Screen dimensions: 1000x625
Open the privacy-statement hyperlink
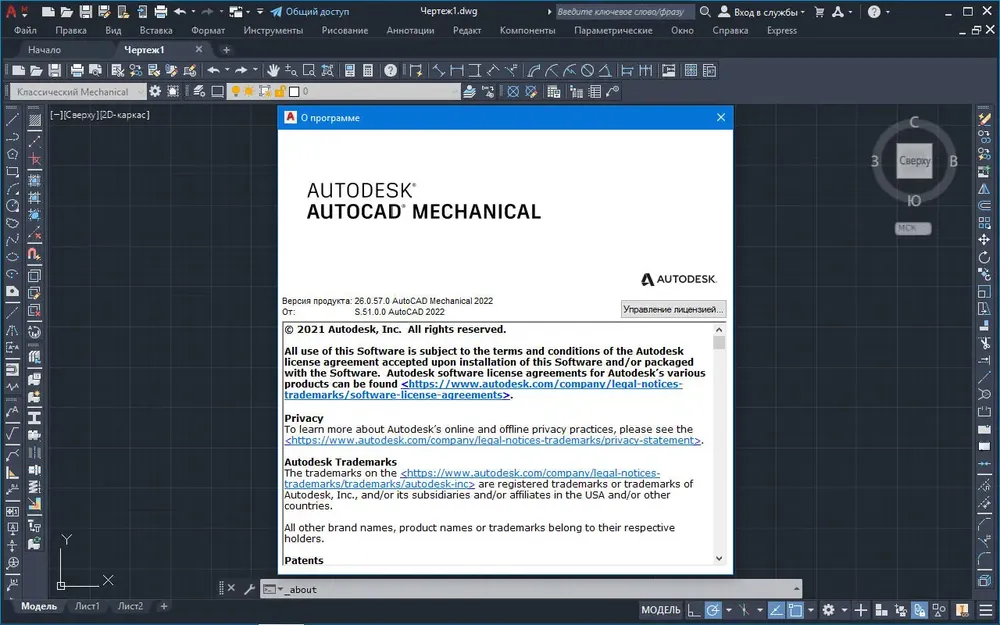pyautogui.click(x=493, y=440)
